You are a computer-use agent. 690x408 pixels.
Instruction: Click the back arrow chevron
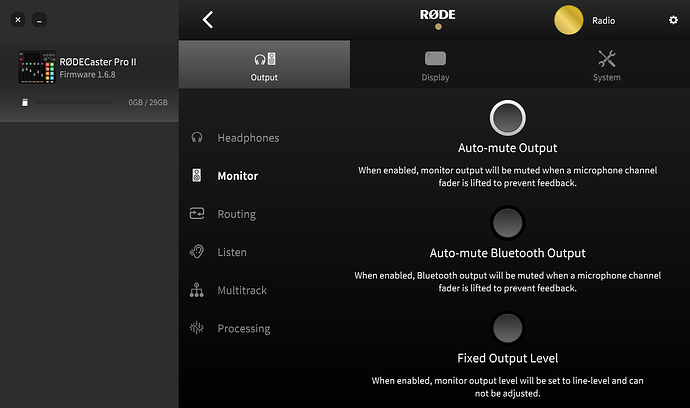208,20
